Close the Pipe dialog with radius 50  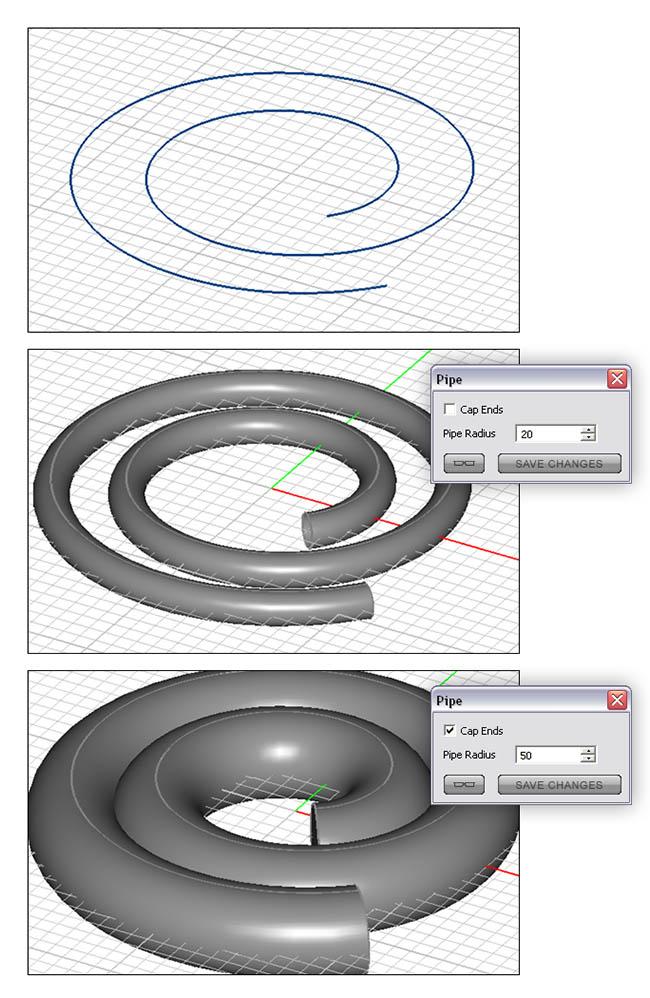pos(617,701)
